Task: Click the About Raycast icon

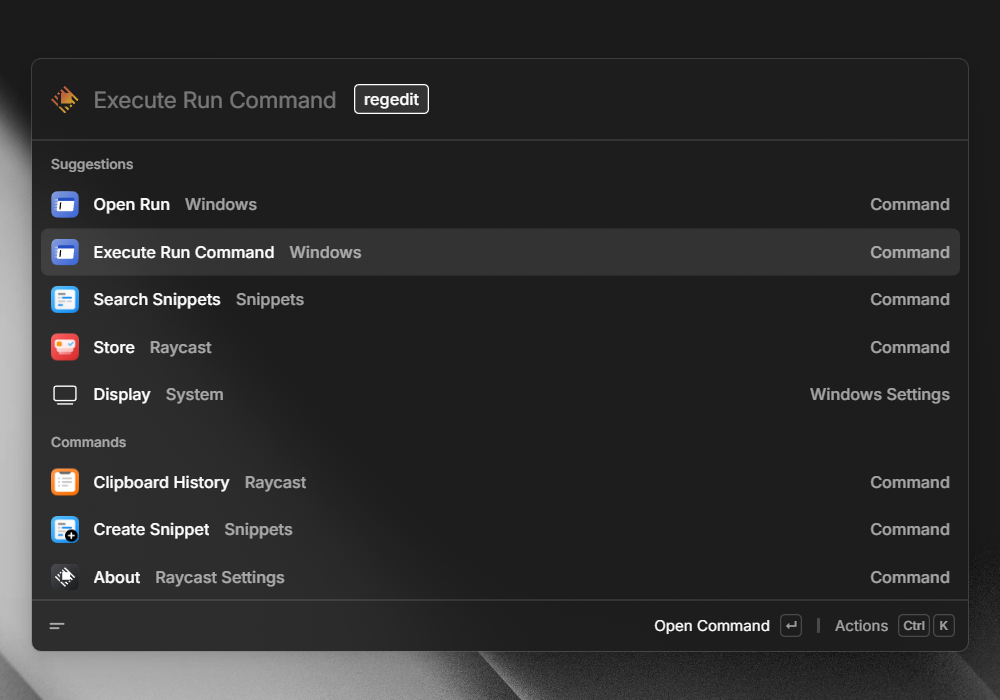Action: click(x=65, y=577)
